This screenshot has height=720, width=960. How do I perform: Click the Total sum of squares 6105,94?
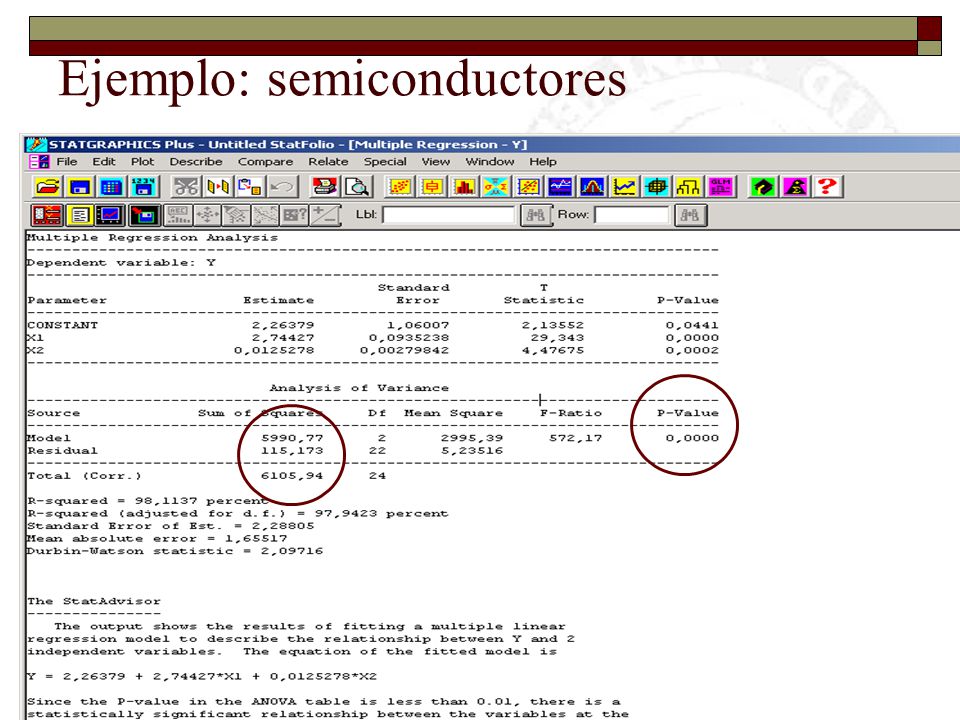(292, 476)
